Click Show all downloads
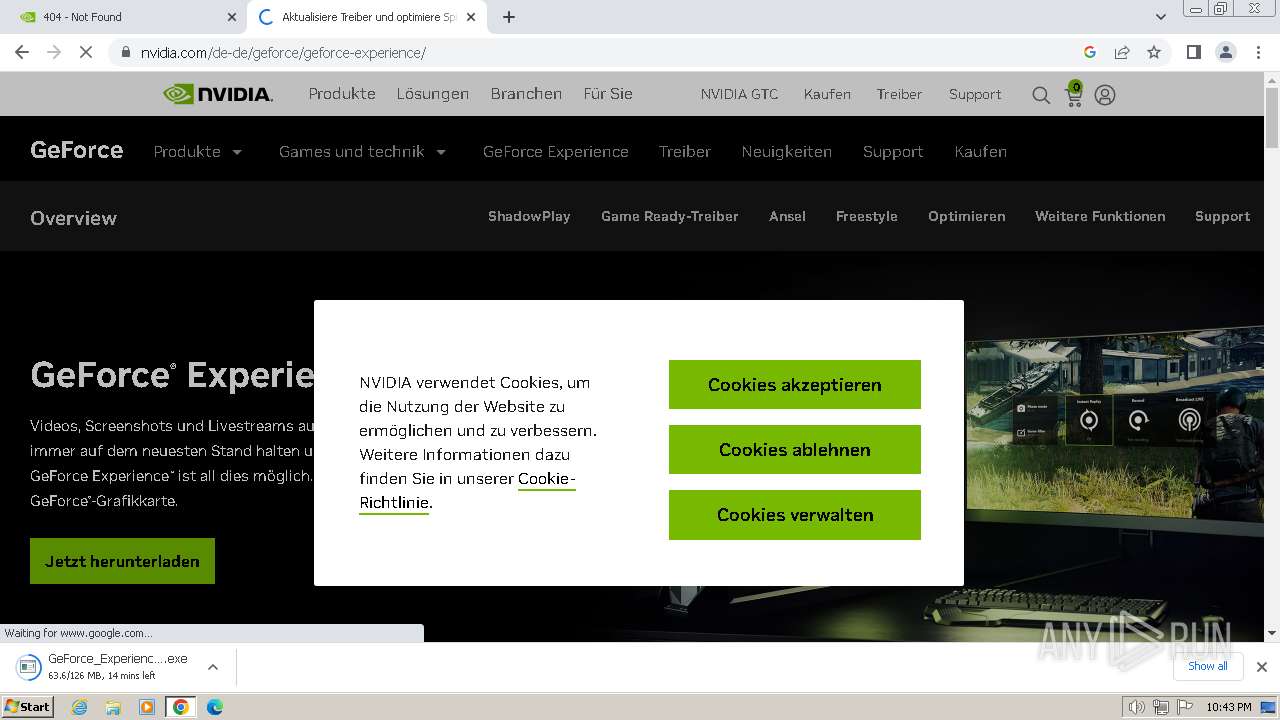This screenshot has width=1280, height=720. tap(1208, 666)
